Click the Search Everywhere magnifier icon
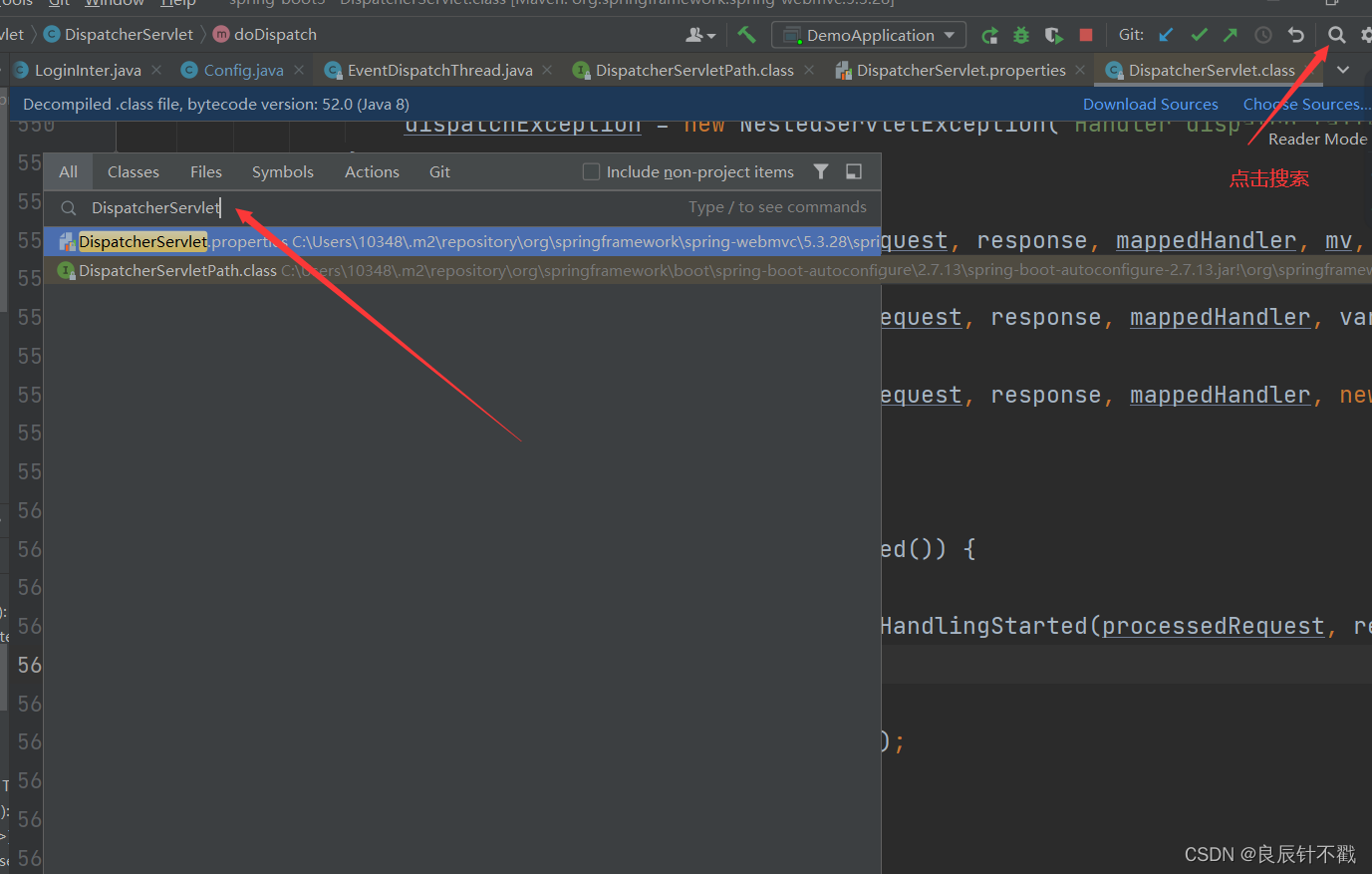Screen dimensions: 1372x874 pos(1337,35)
